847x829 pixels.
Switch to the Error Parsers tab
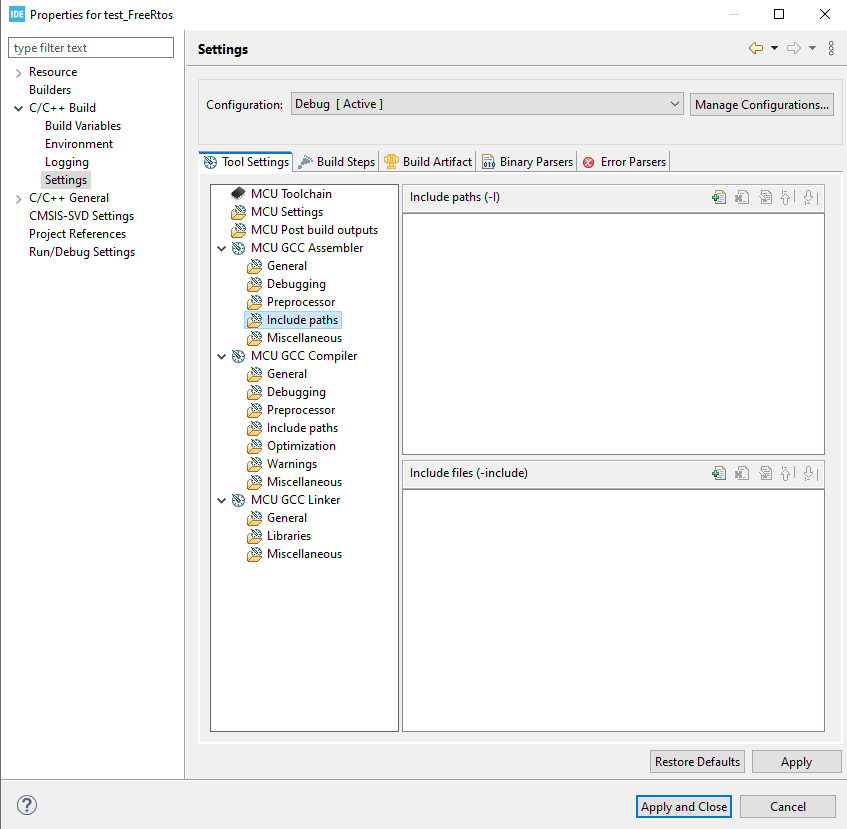point(624,161)
